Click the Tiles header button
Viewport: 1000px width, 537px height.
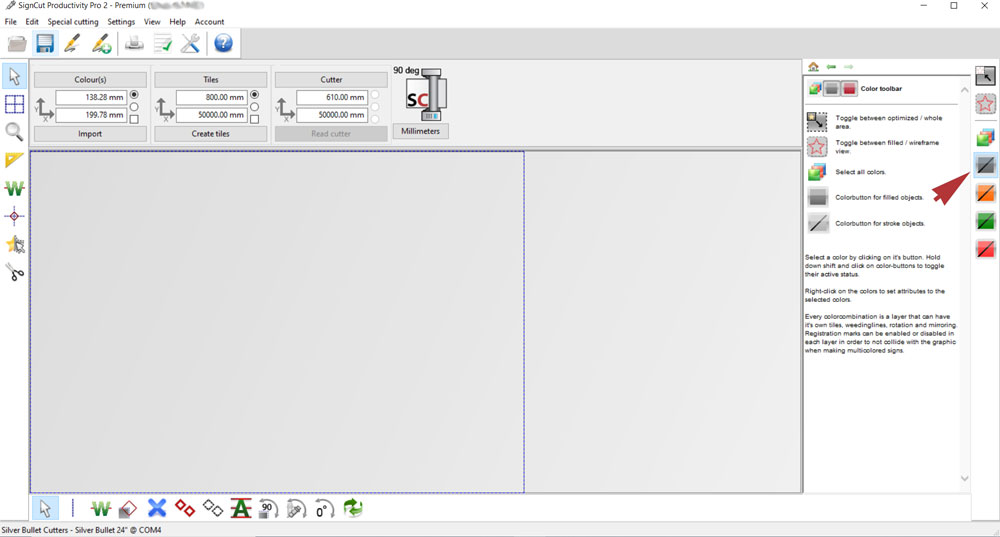click(x=210, y=80)
